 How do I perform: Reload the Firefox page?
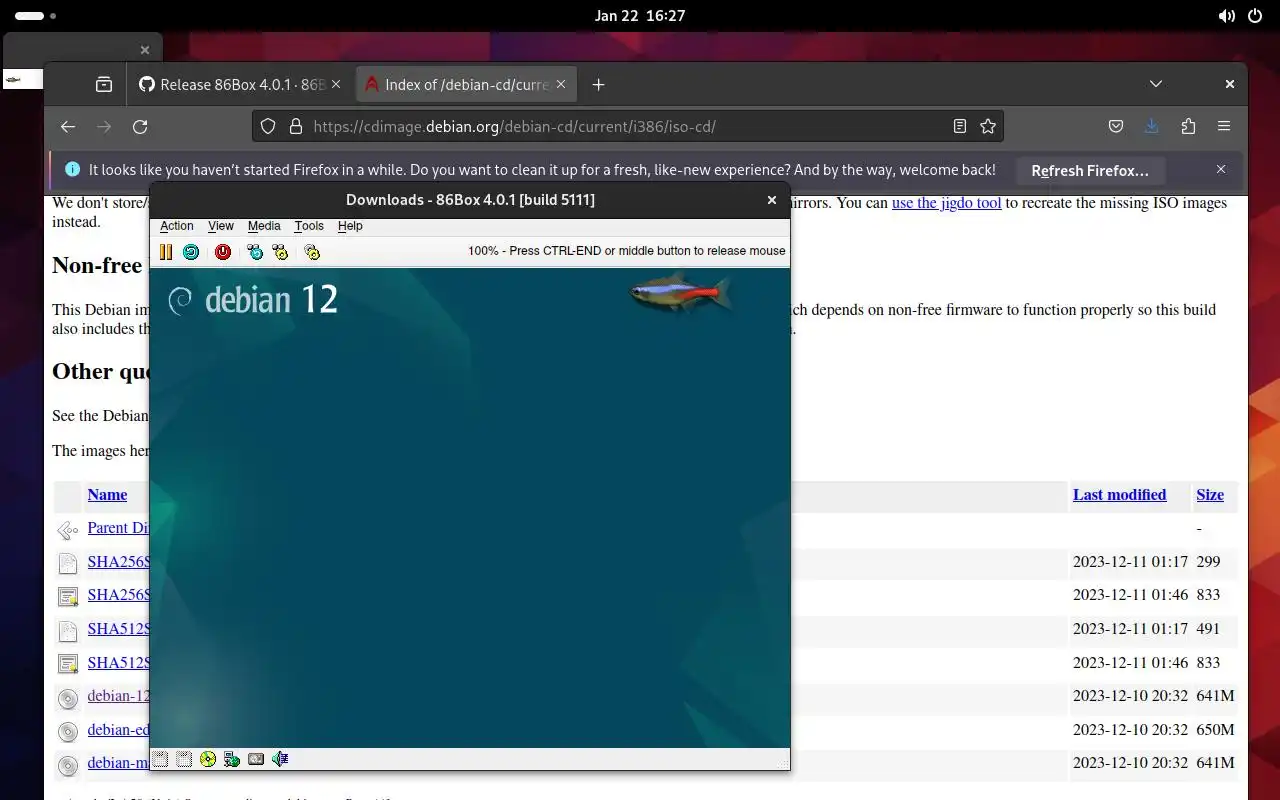pos(140,126)
